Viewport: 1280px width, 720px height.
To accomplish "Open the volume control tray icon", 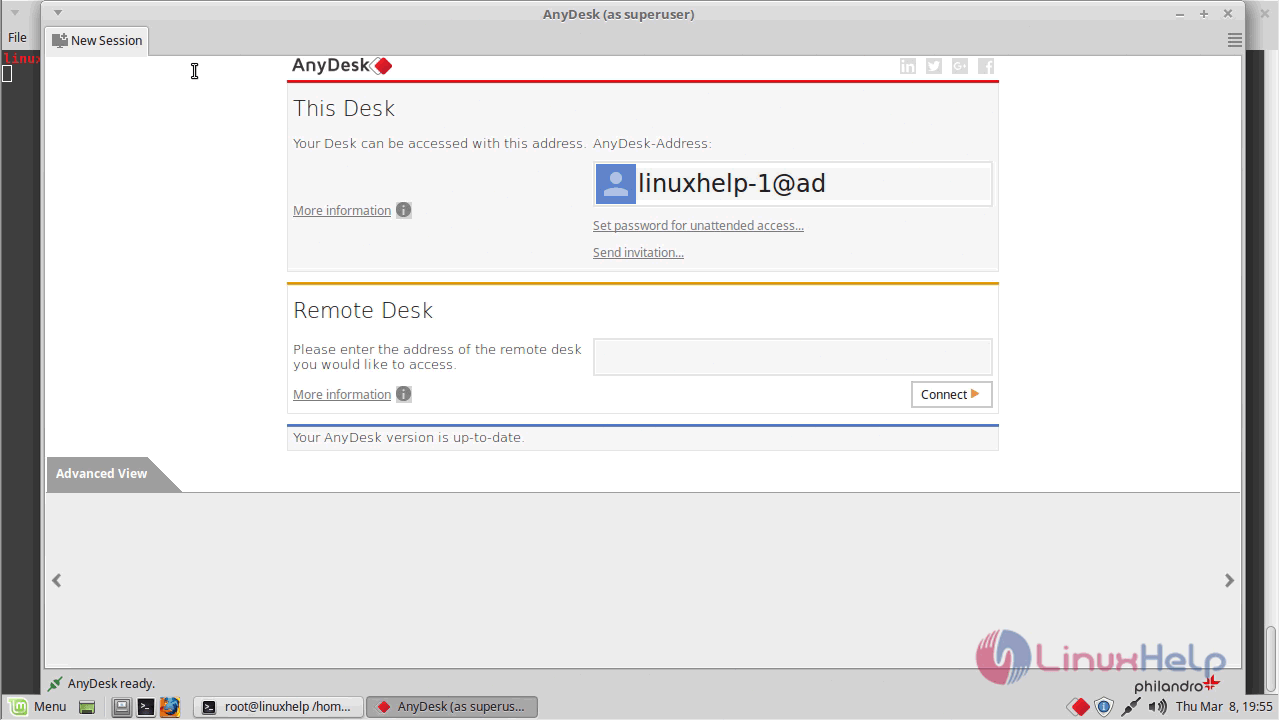I will 1157,707.
